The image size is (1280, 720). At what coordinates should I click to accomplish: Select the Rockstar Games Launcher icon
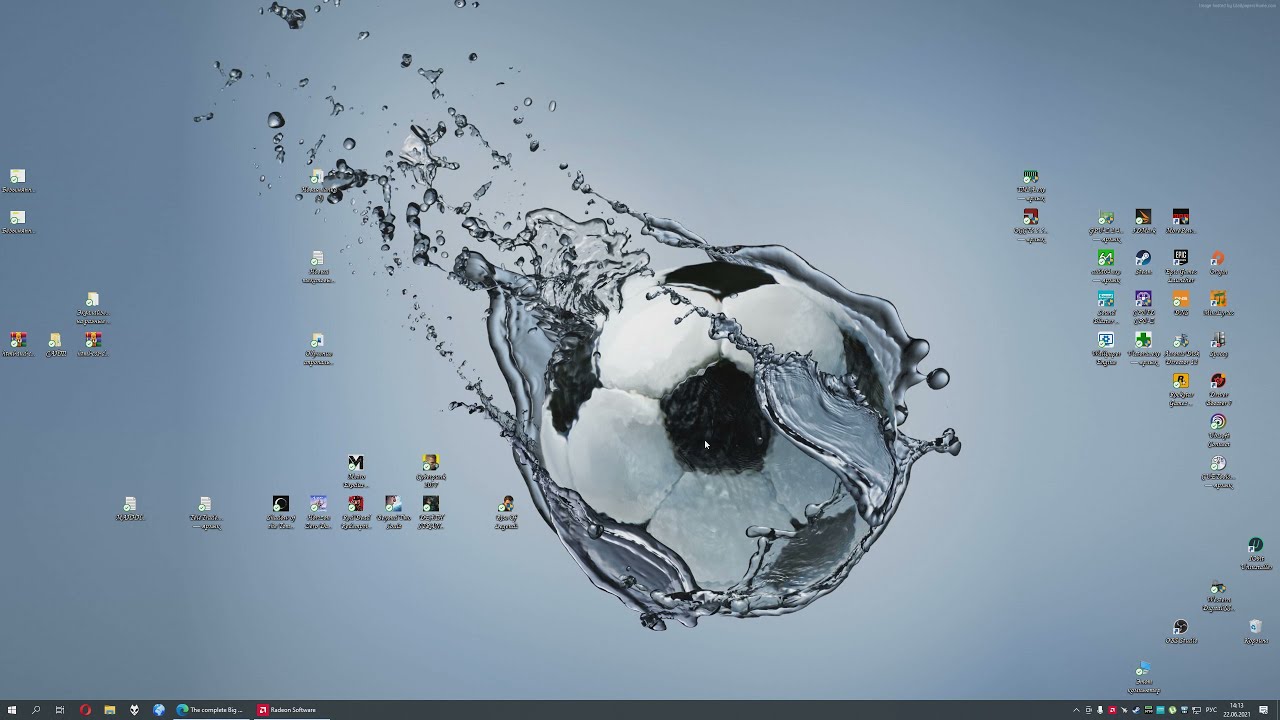pos(1180,389)
